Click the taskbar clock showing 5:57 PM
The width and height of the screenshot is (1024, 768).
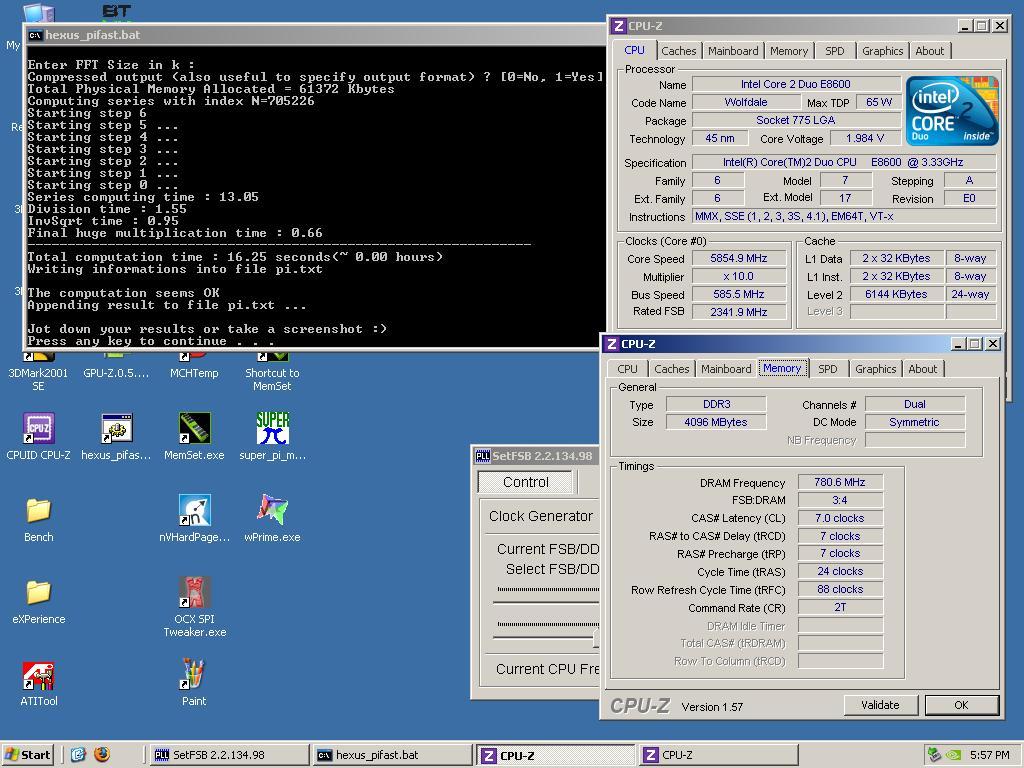[x=989, y=755]
